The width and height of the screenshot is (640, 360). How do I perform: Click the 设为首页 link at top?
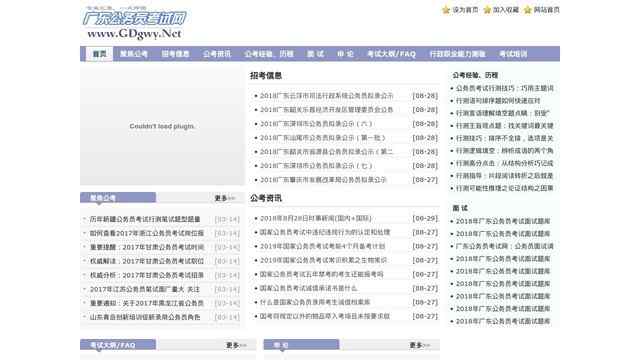pos(465,10)
